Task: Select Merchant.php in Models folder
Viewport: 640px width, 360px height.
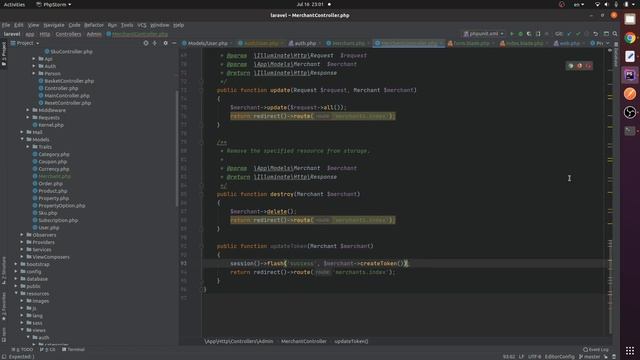Action: 54,176
